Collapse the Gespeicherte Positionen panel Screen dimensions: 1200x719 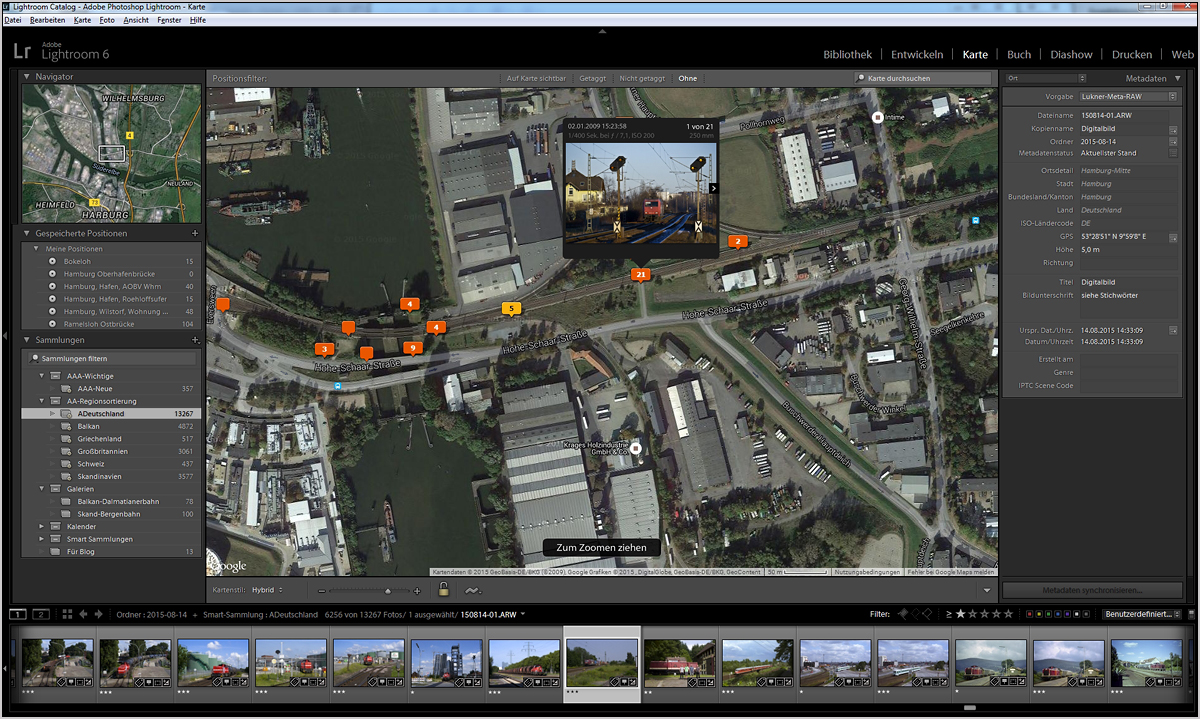click(27, 234)
